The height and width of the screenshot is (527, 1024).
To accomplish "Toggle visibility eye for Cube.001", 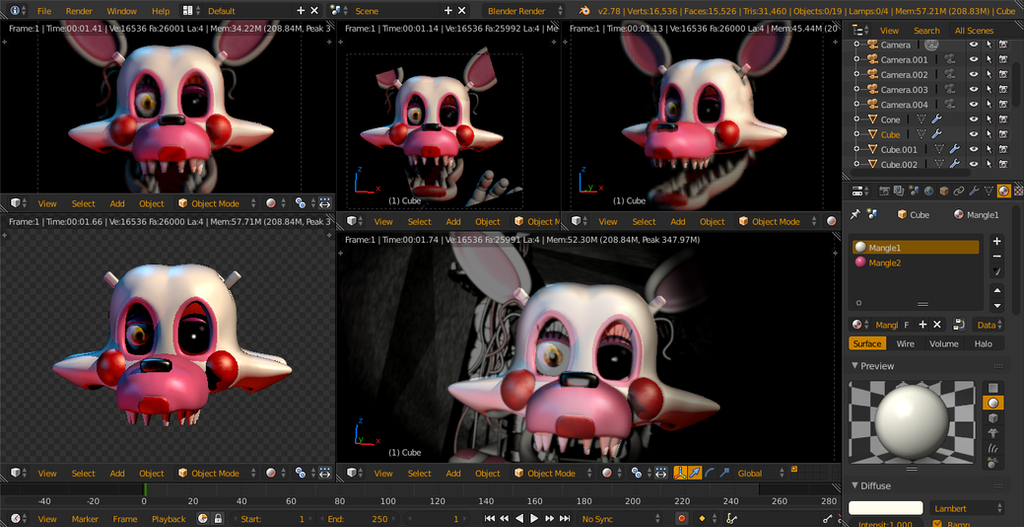I will point(973,150).
